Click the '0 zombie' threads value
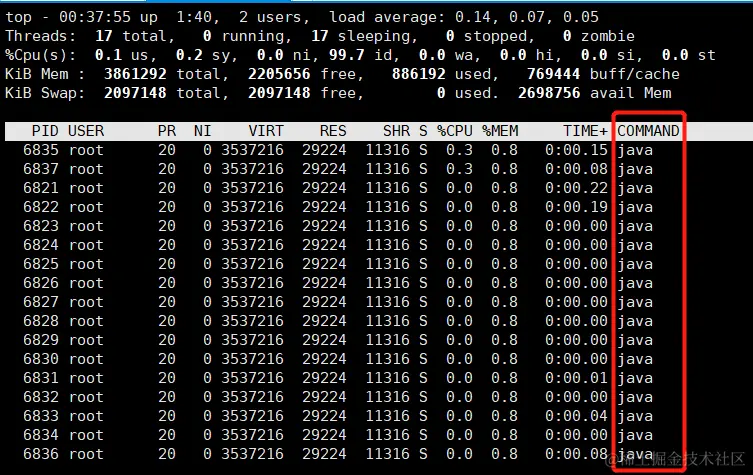The width and height of the screenshot is (753, 475). coord(598,36)
